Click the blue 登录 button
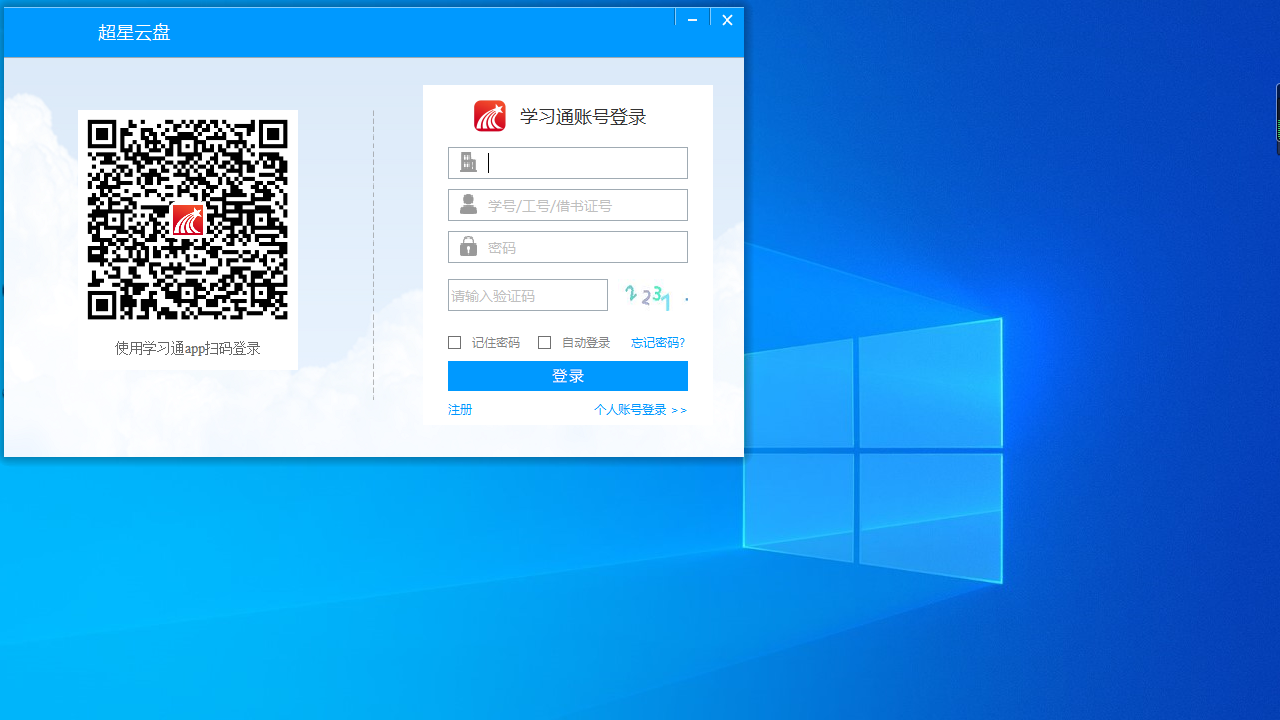The width and height of the screenshot is (1280, 720). click(x=568, y=376)
